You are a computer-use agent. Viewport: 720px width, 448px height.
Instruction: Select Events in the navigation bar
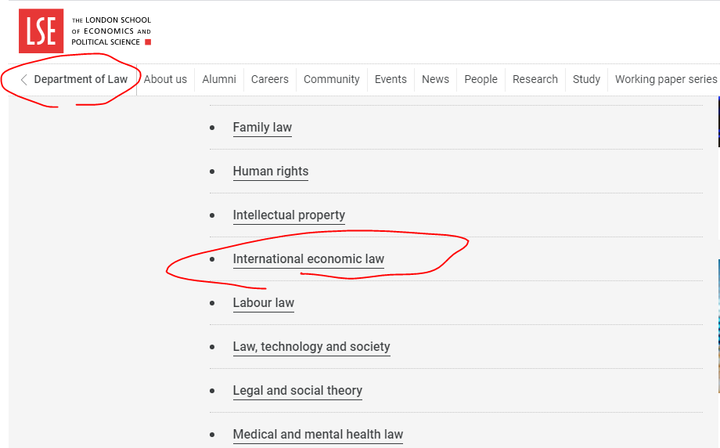pyautogui.click(x=391, y=79)
